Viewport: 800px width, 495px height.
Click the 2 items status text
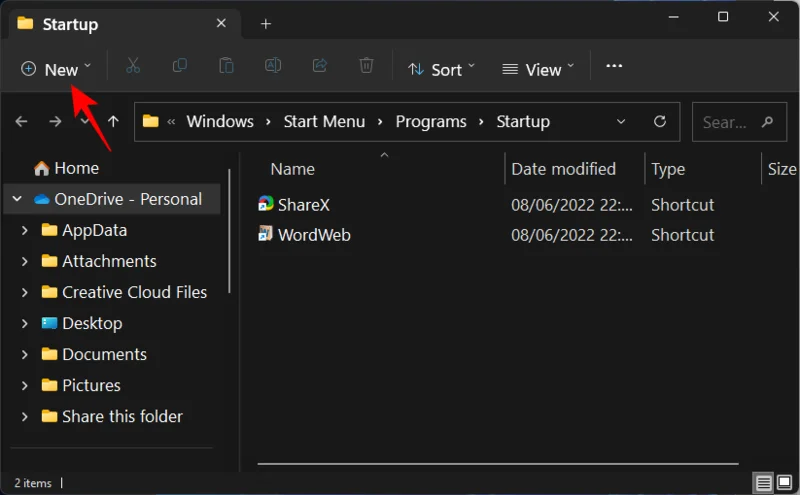(x=33, y=483)
